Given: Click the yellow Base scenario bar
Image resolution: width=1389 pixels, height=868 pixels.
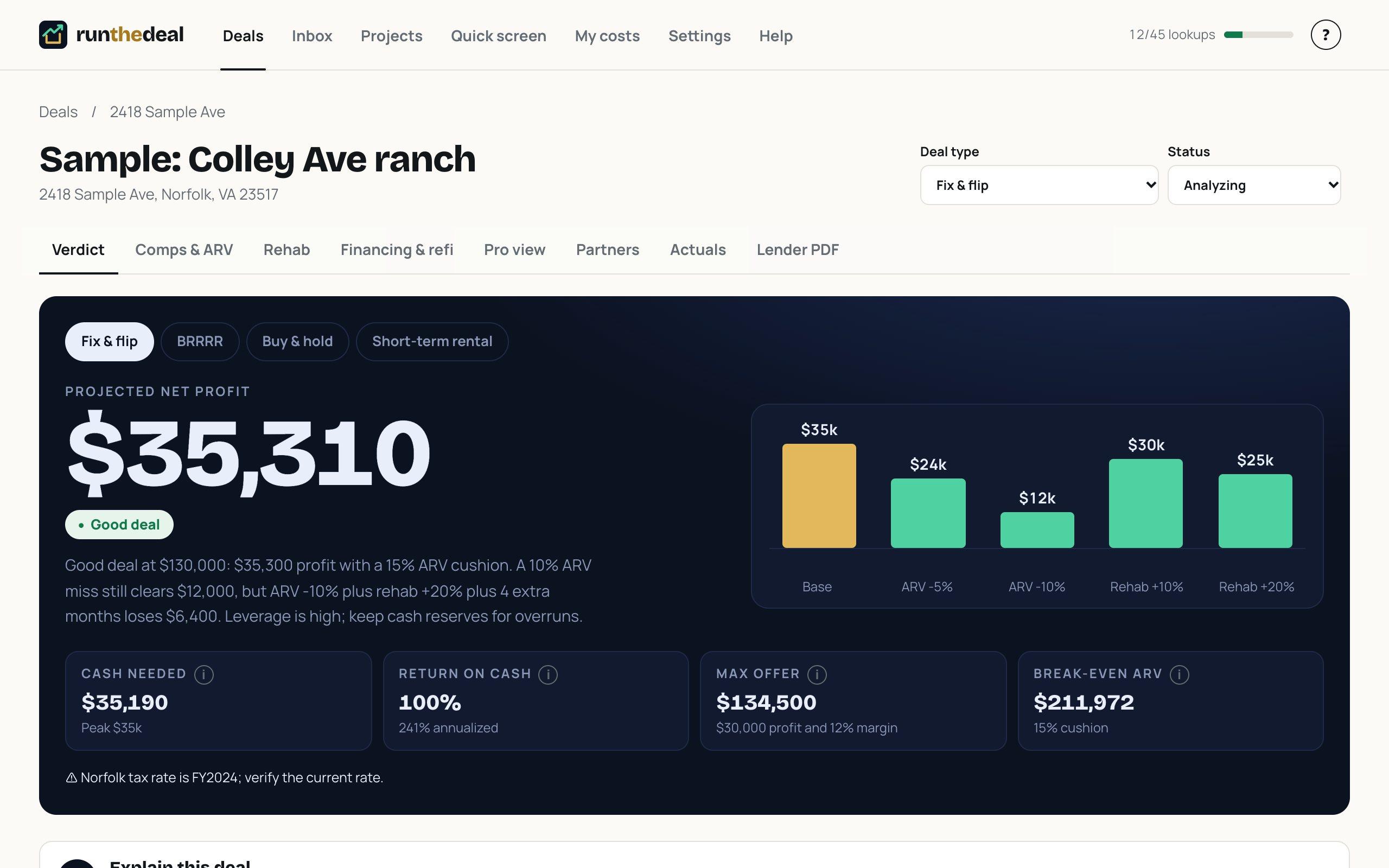Looking at the screenshot, I should click(818, 495).
